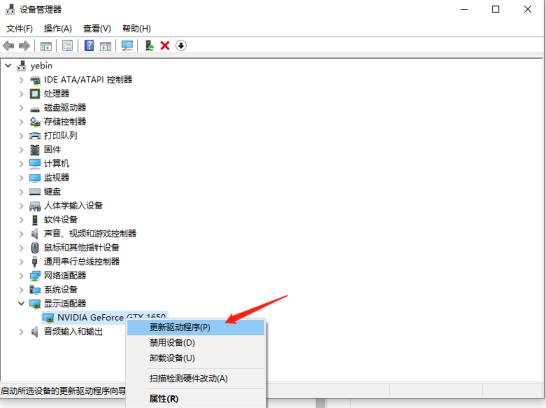Select the 处理器 tree item
Image resolution: width=546 pixels, height=408 pixels.
tap(56, 94)
